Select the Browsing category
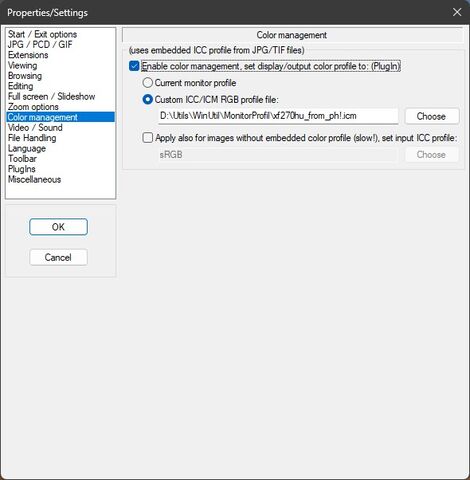This screenshot has height=480, width=470. pyautogui.click(x=25, y=76)
